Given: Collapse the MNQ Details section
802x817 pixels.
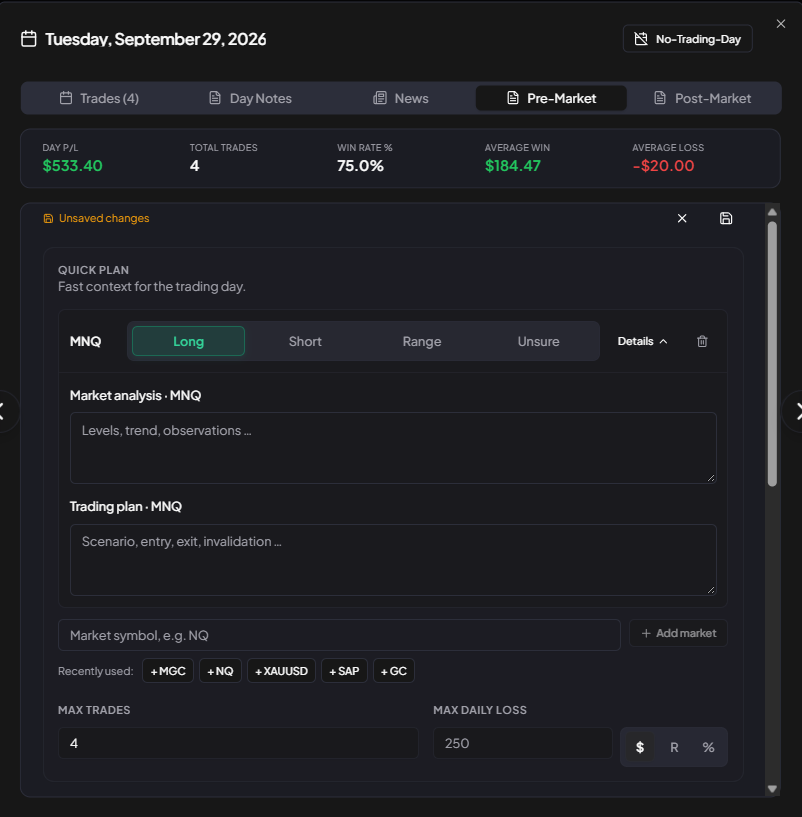Looking at the screenshot, I should click(642, 341).
